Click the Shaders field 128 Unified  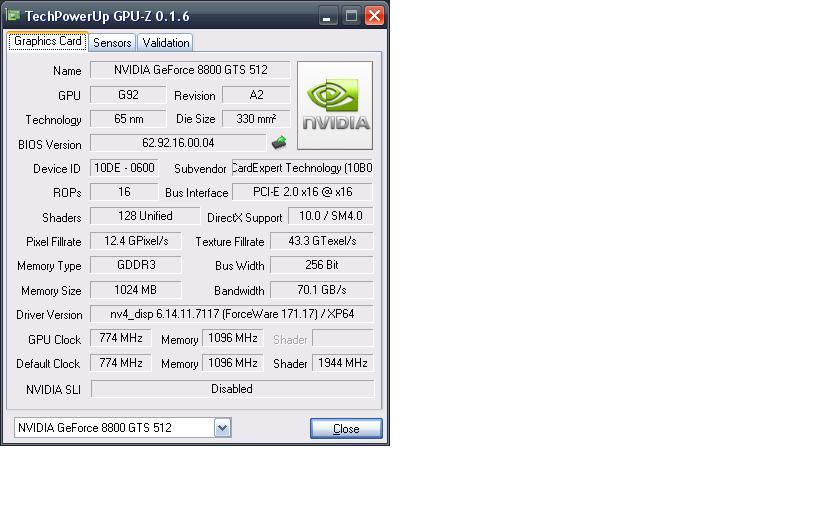145,216
